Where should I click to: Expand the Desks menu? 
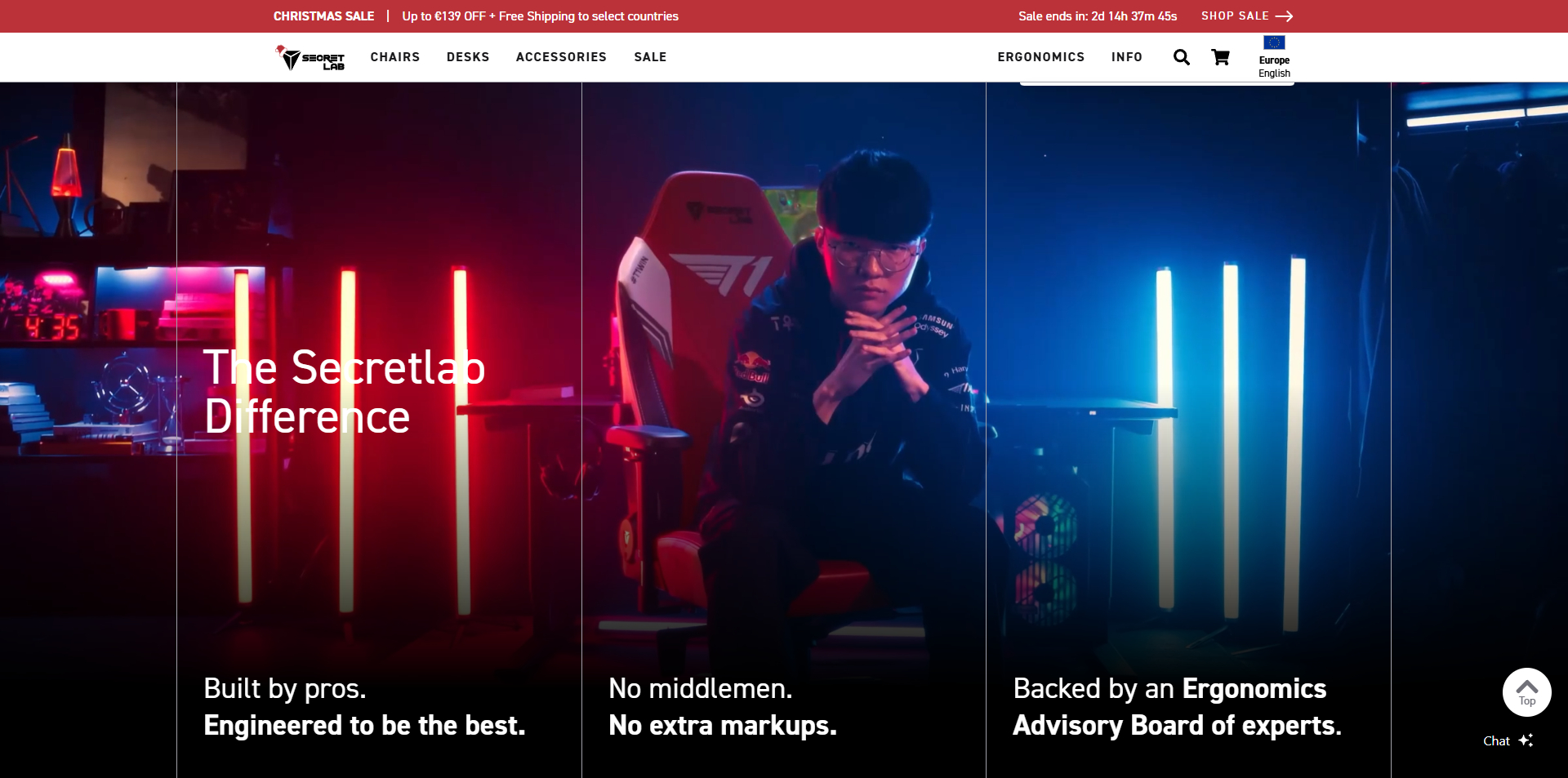point(468,57)
